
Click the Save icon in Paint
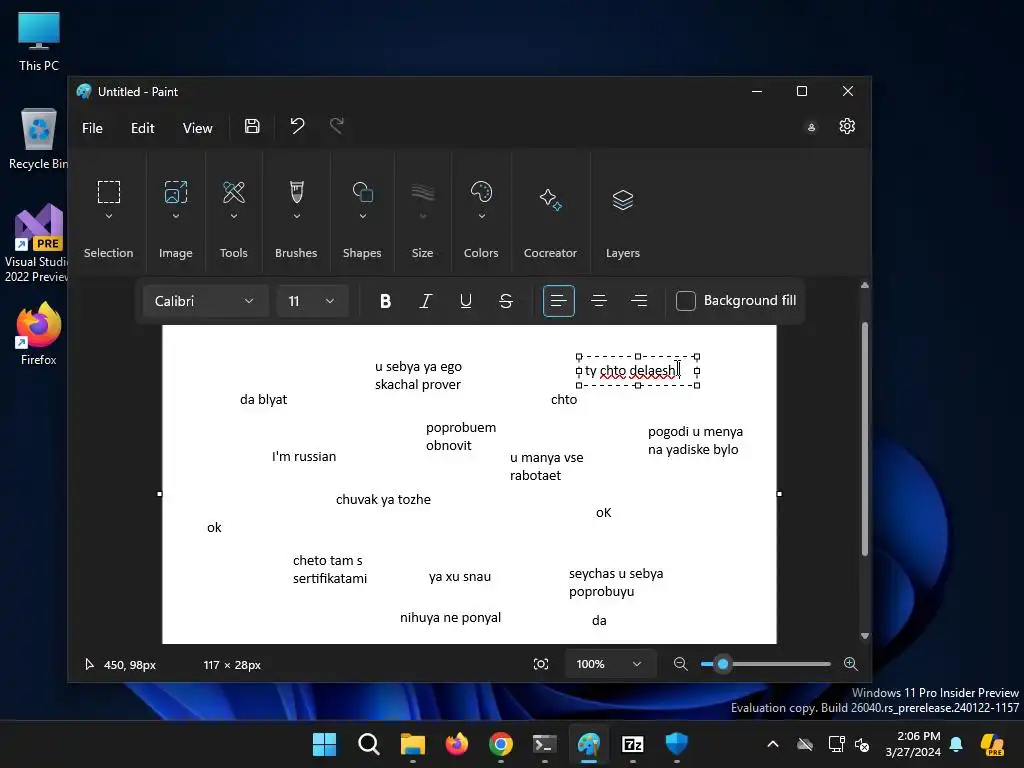tap(252, 126)
